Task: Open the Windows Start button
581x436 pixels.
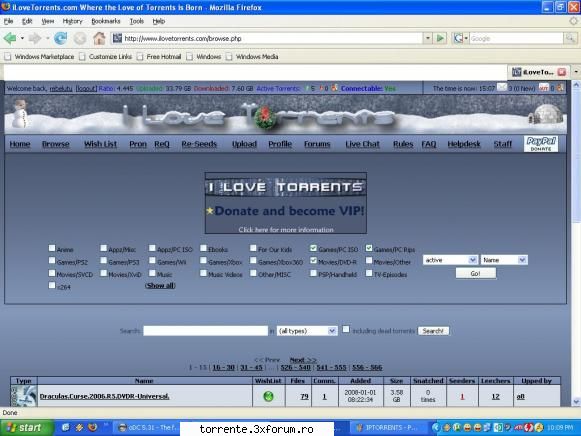Action: 25,428
